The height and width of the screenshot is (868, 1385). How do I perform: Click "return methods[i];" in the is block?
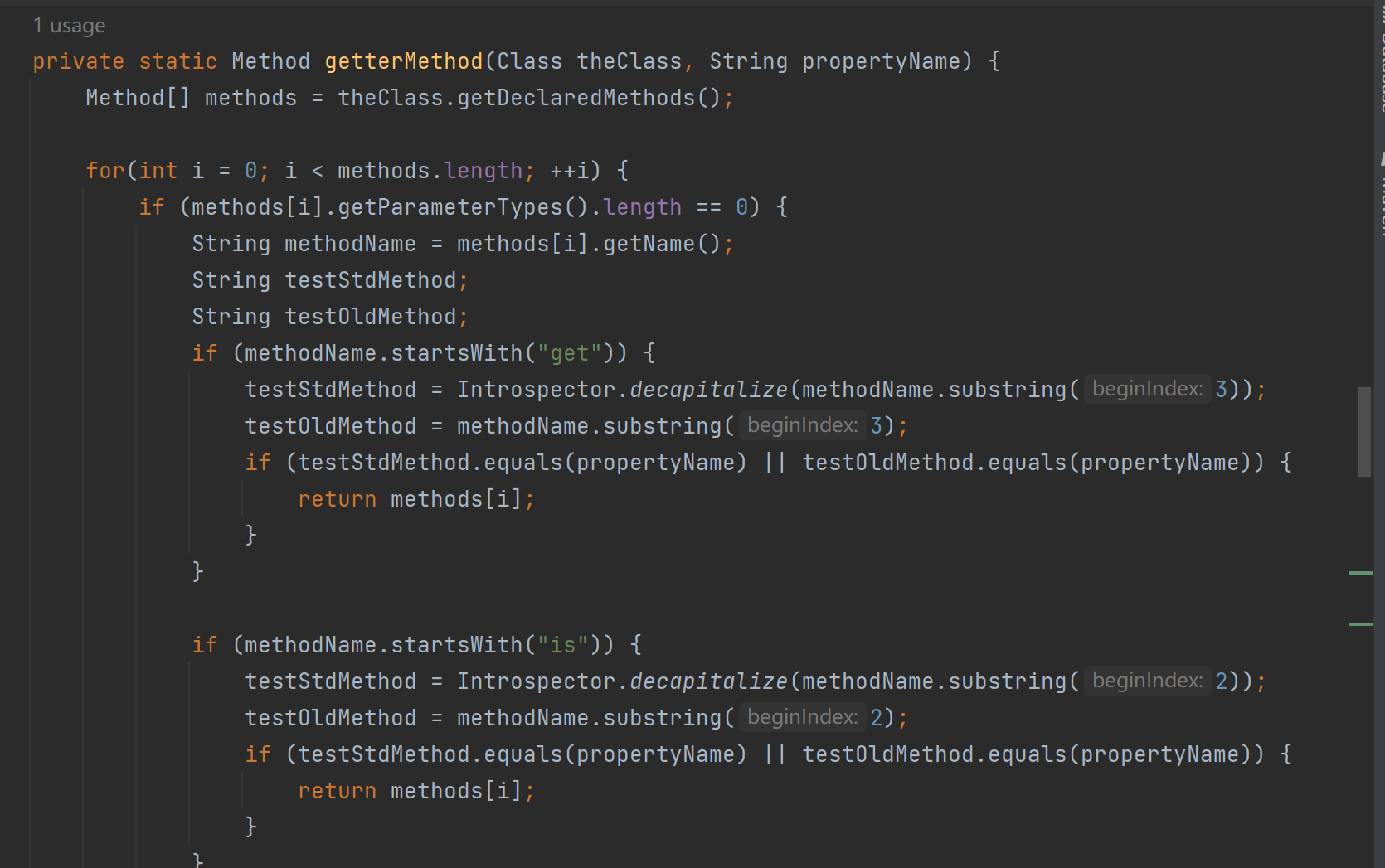[417, 791]
